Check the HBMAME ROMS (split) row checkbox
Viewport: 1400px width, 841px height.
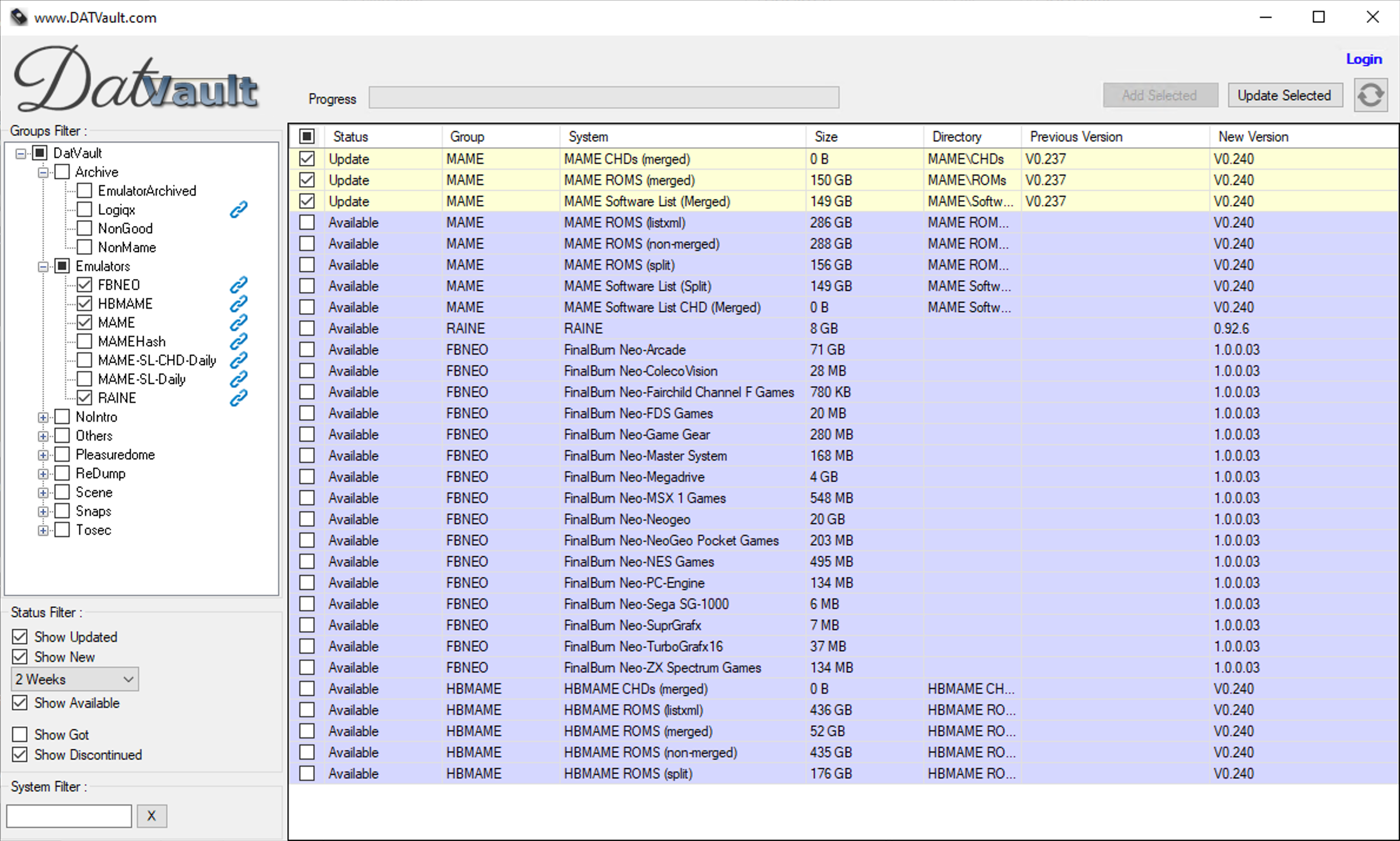click(307, 774)
